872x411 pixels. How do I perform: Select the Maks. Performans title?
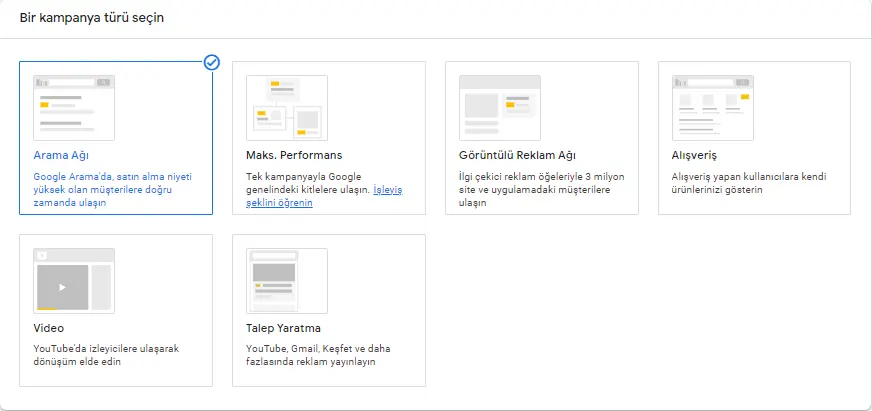(x=294, y=155)
